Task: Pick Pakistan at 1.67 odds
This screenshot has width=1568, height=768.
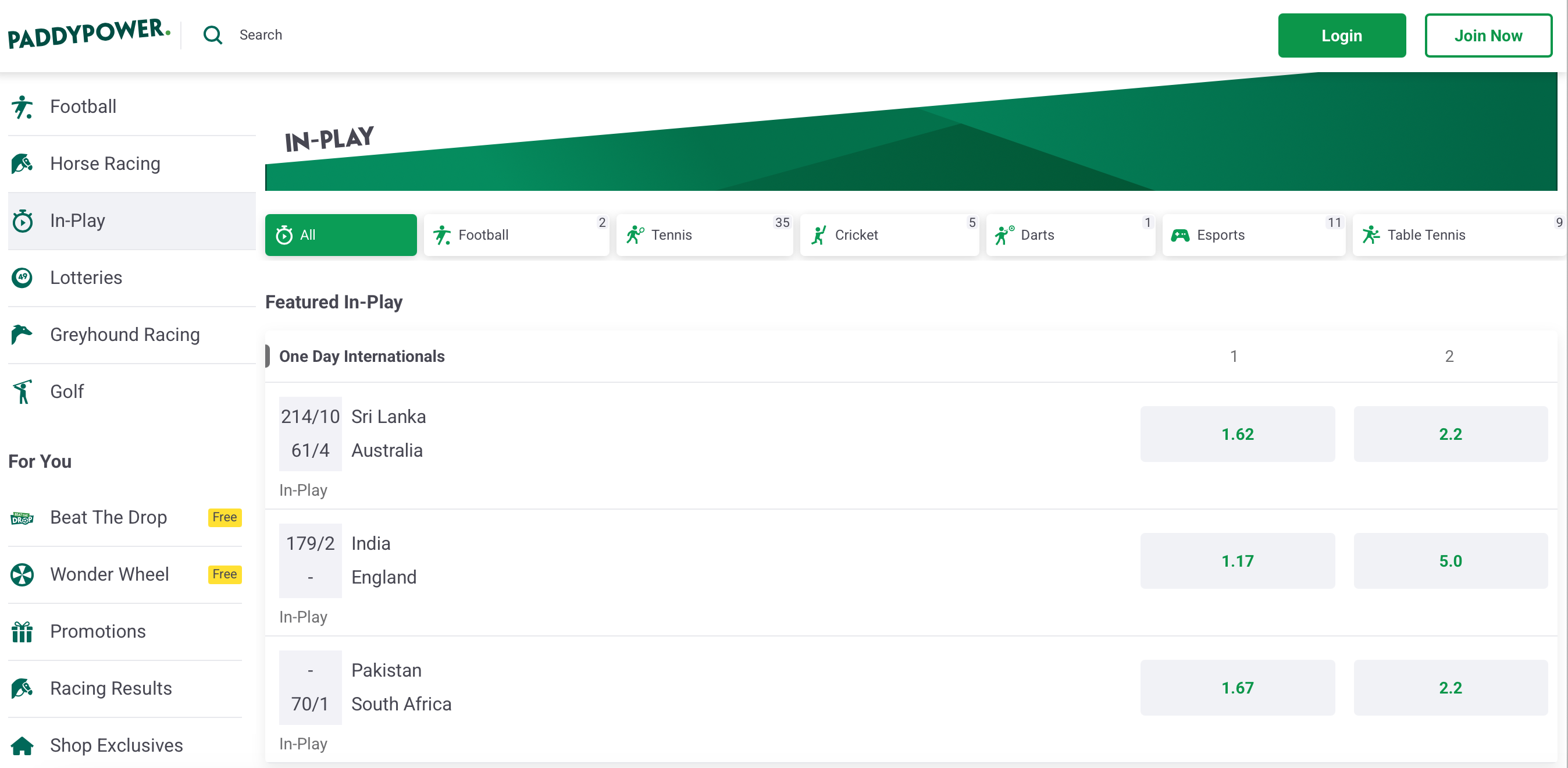Action: pyautogui.click(x=1237, y=688)
